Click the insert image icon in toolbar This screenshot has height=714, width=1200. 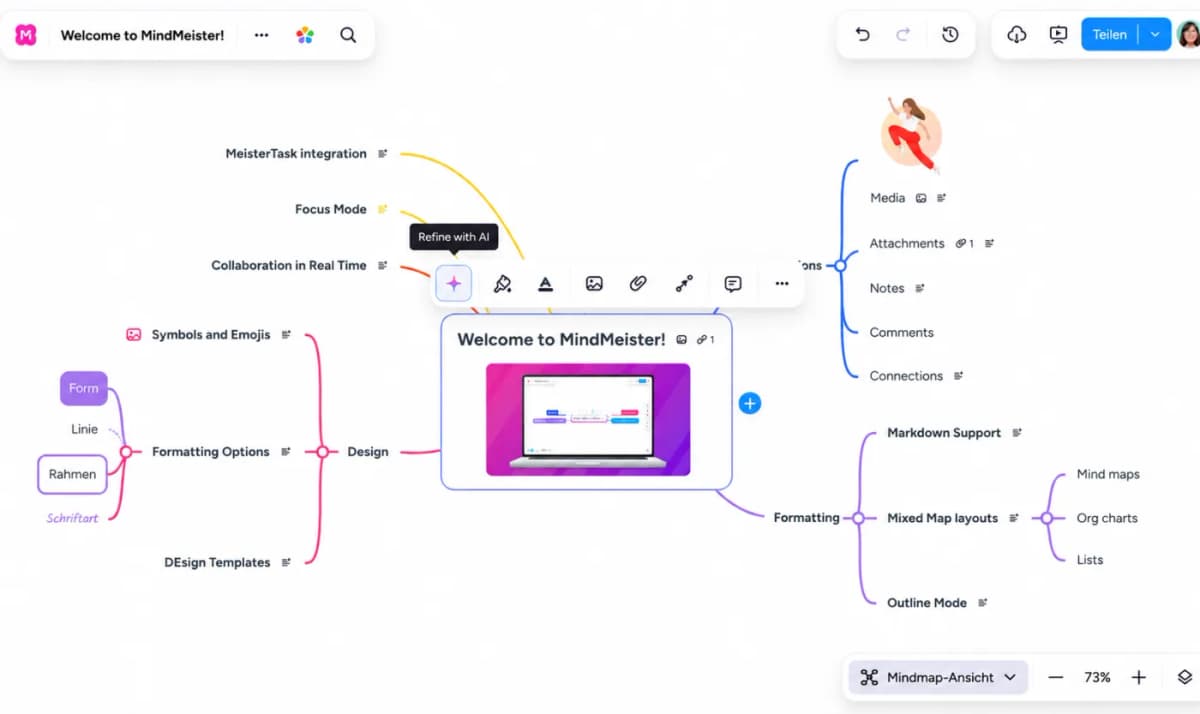coord(594,284)
